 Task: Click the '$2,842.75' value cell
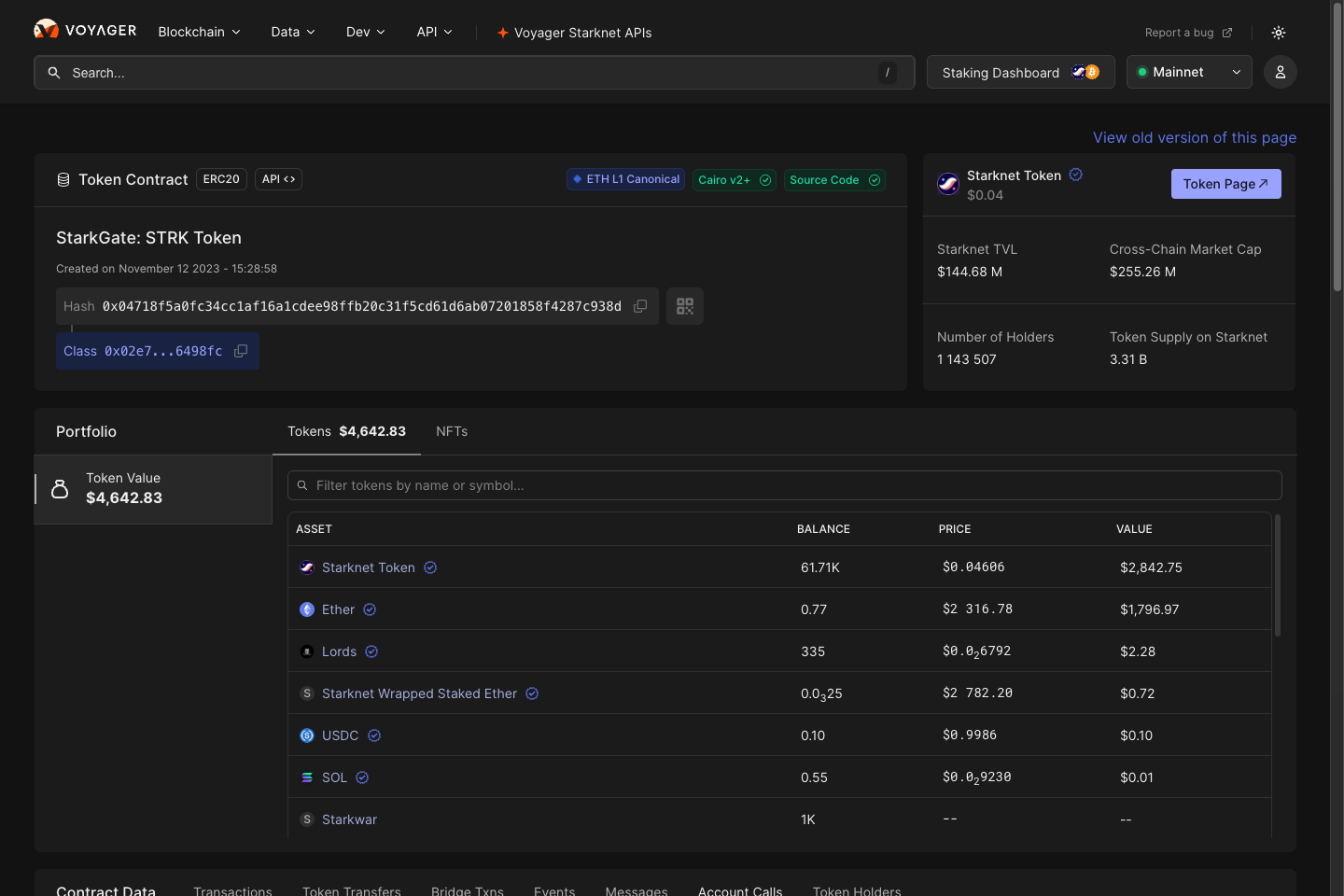1151,567
